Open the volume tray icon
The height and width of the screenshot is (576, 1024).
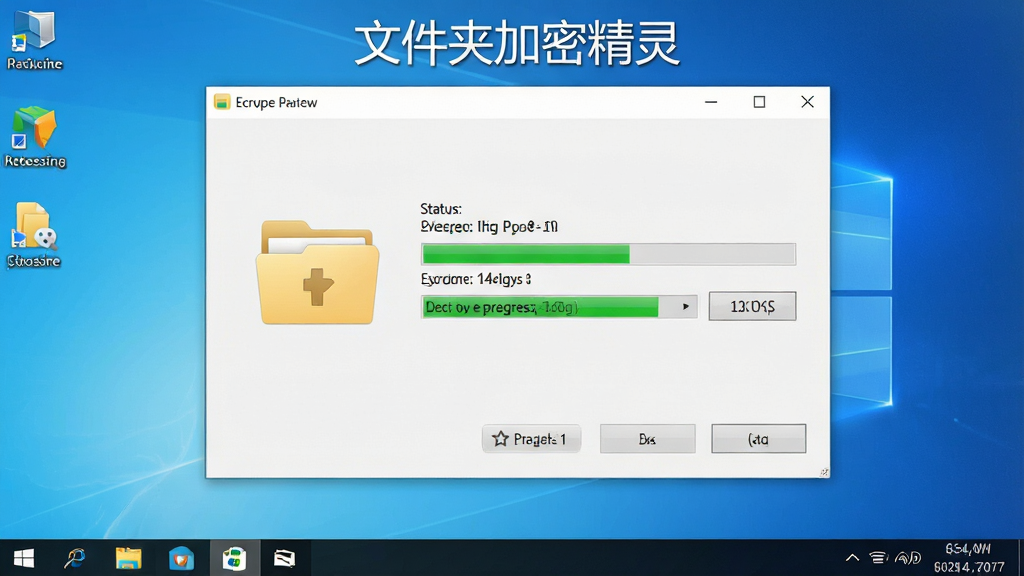tap(908, 558)
